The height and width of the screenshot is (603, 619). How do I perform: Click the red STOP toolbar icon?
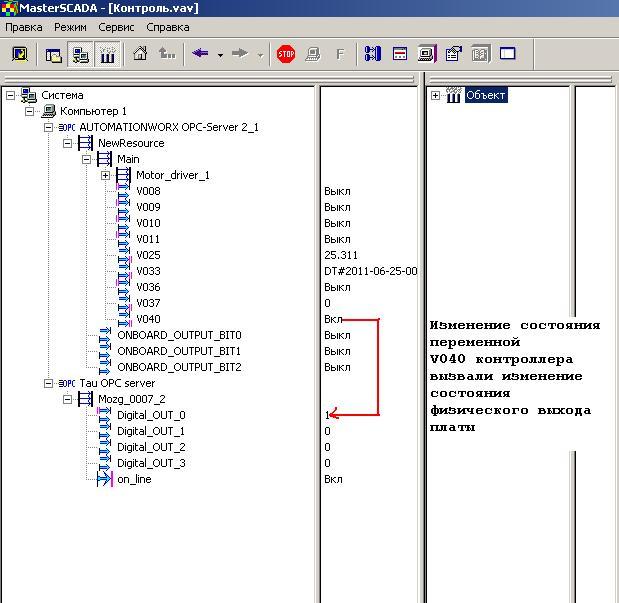tap(286, 54)
